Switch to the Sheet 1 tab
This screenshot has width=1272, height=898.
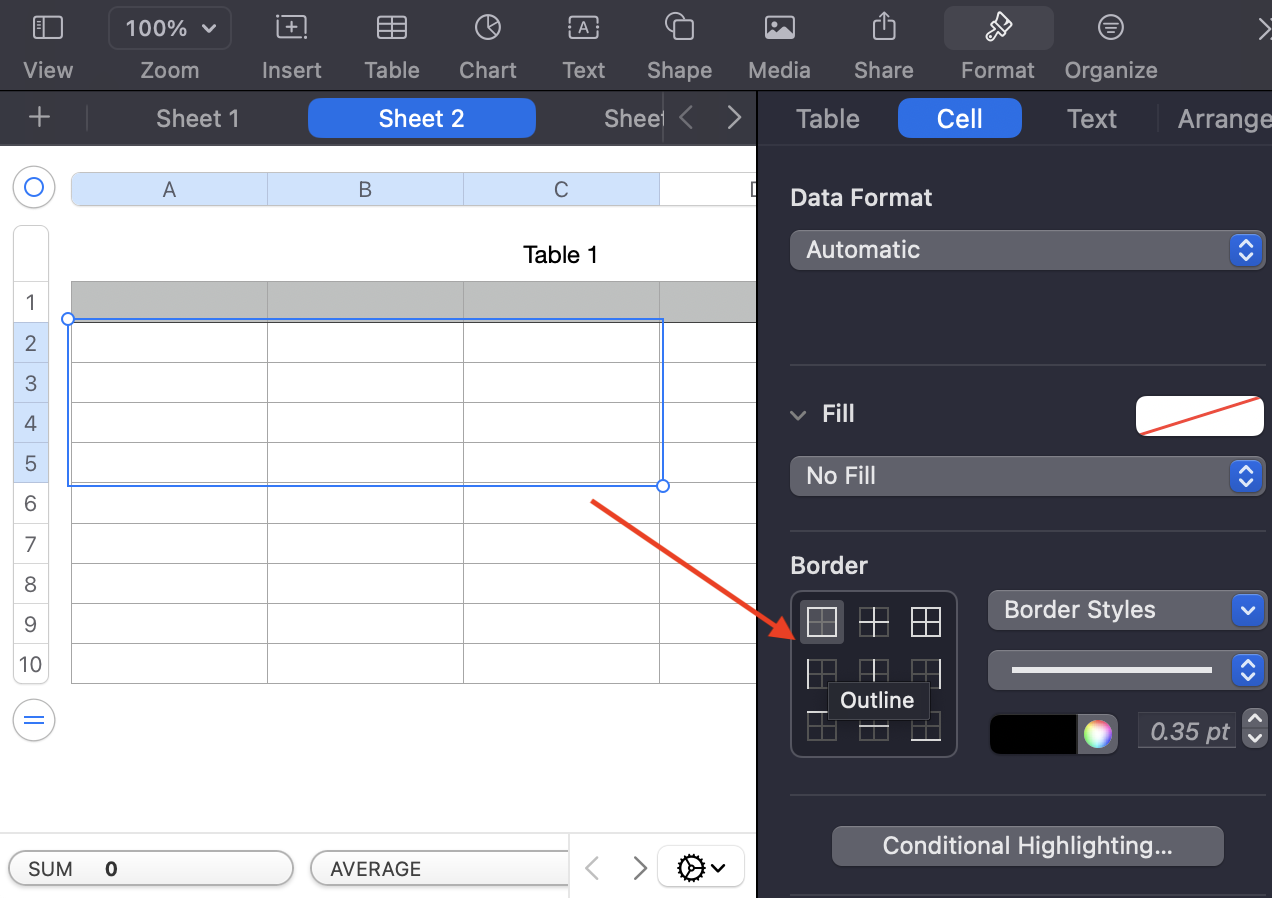pos(198,119)
